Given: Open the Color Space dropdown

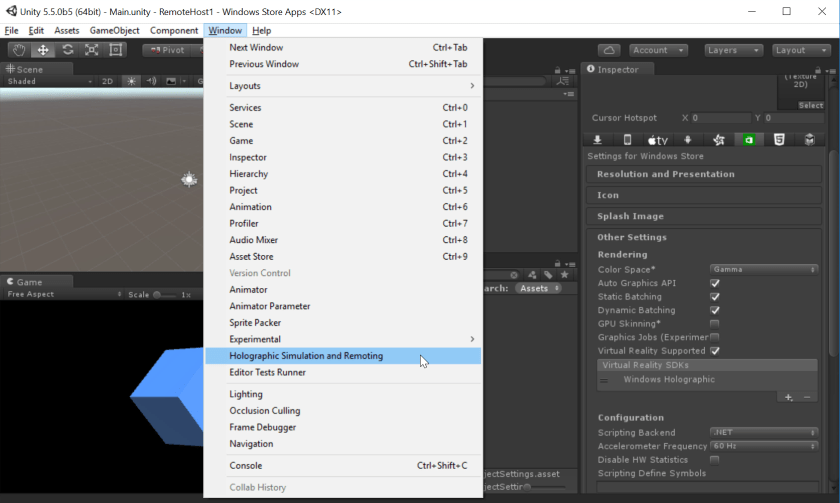Looking at the screenshot, I should (x=764, y=269).
